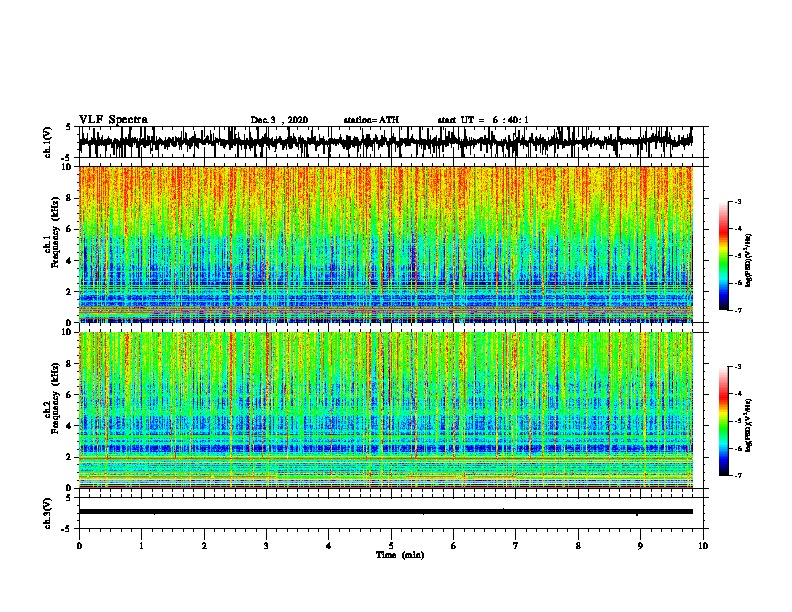Click the ch.2 spectrogram color scale bar

pyautogui.click(x=723, y=421)
